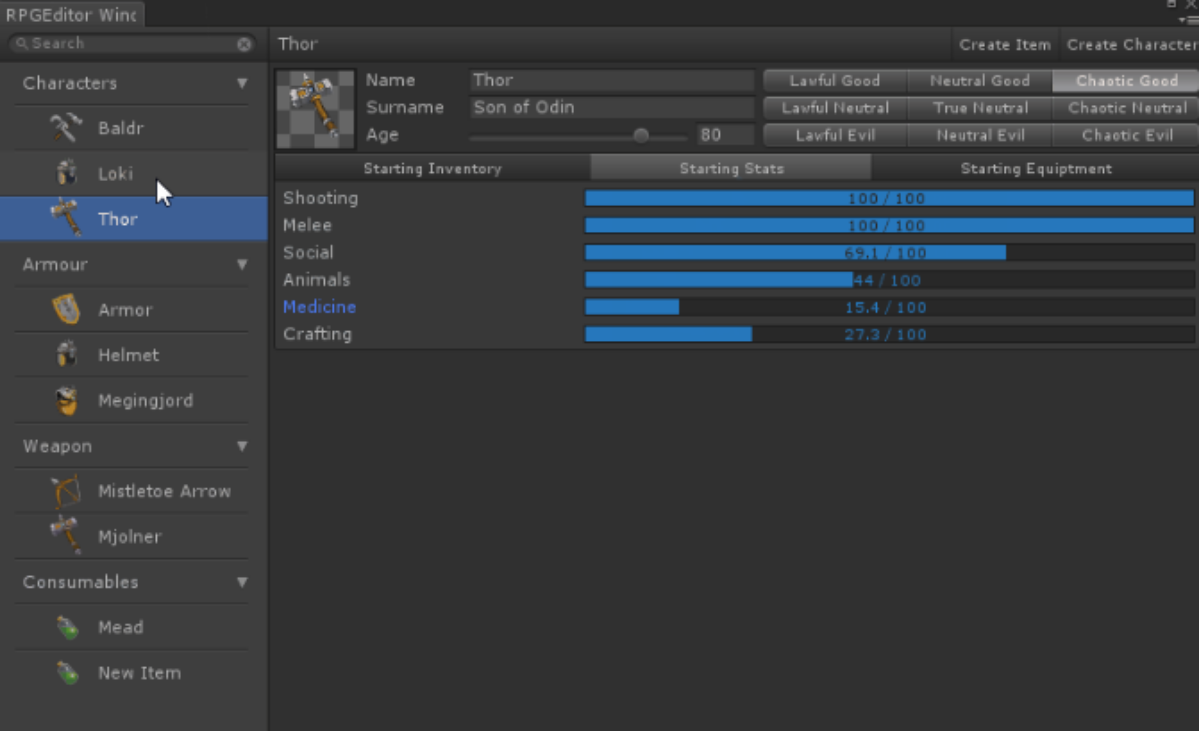Collapse the Characters section arrow
Viewport: 1199px width, 731px height.
(x=242, y=83)
